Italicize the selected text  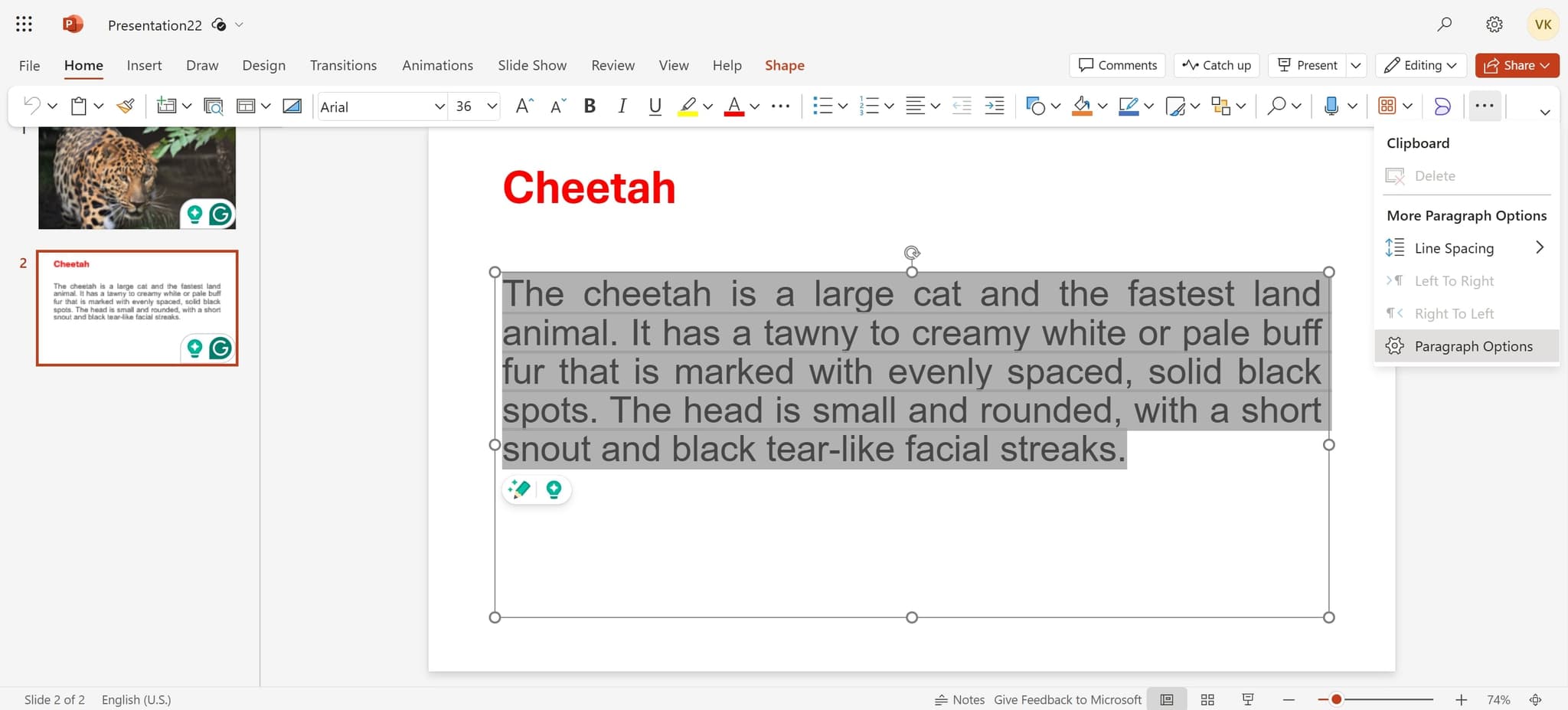tap(622, 106)
